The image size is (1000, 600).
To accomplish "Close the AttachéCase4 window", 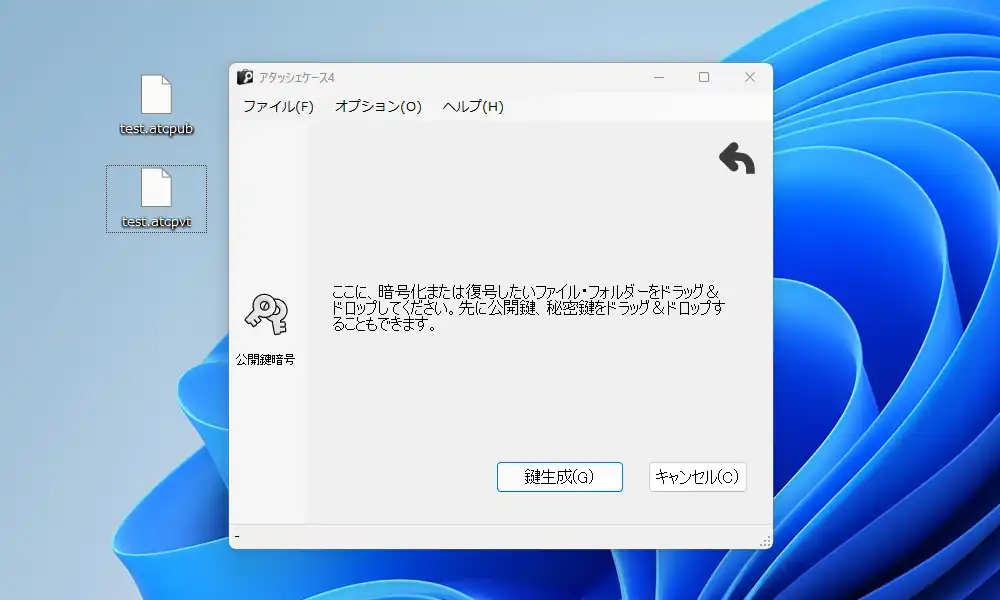I will (750, 77).
